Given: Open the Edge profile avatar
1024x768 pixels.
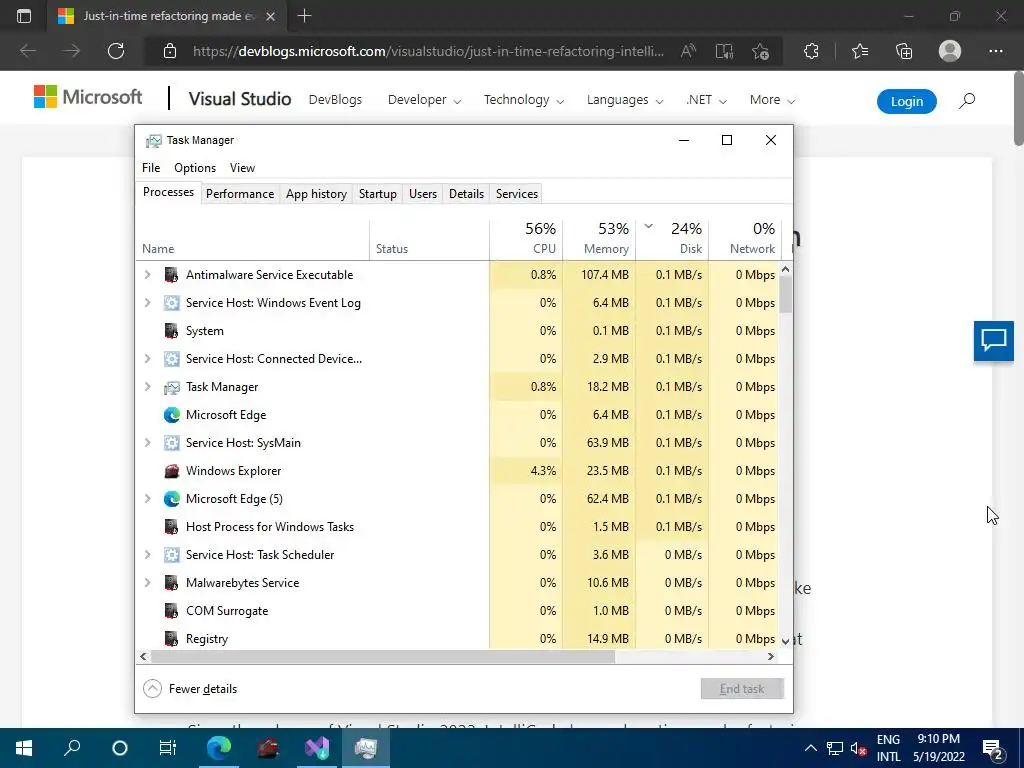Looking at the screenshot, I should tap(950, 51).
